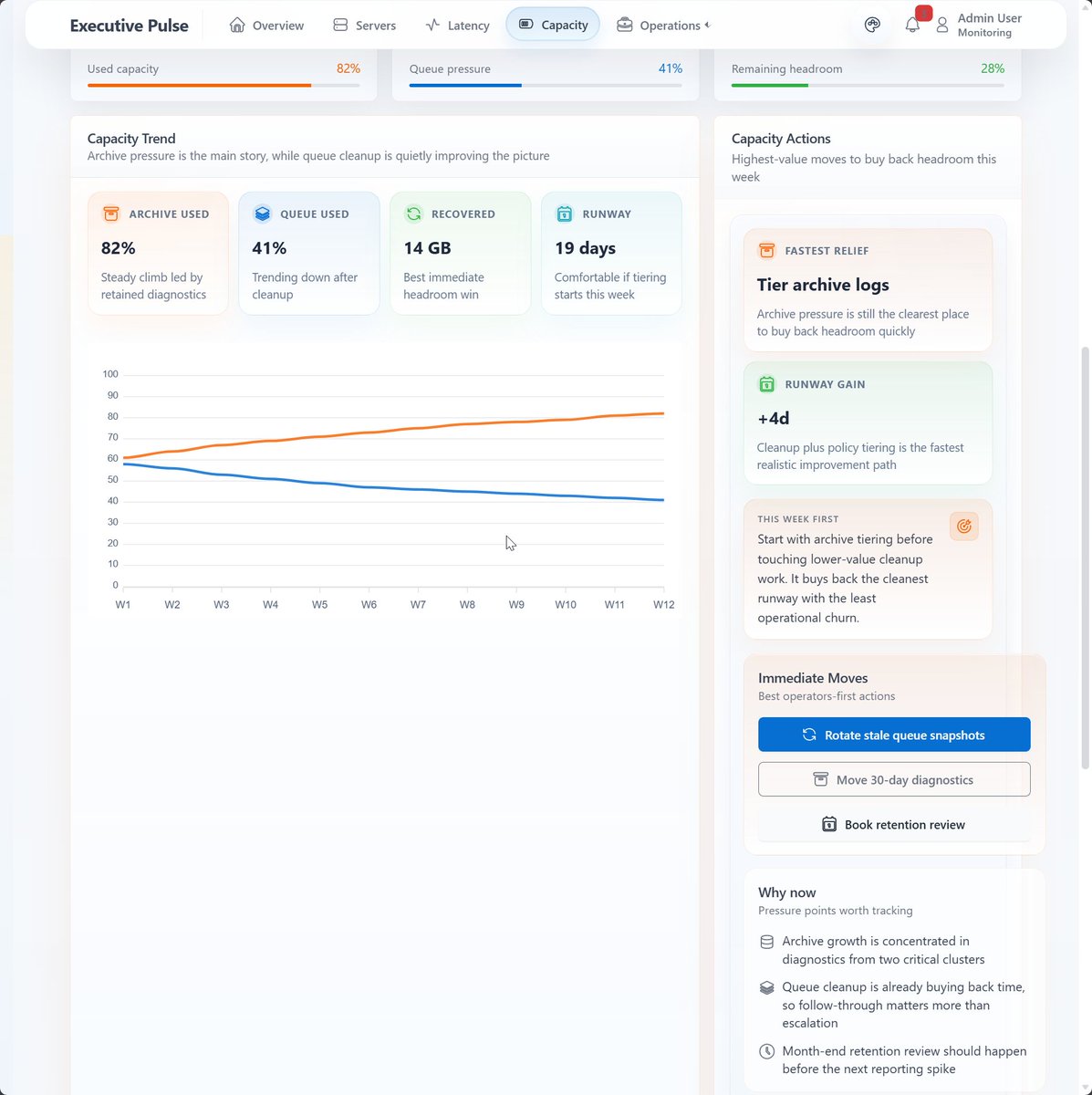Click the Runway calendar icon

565,214
